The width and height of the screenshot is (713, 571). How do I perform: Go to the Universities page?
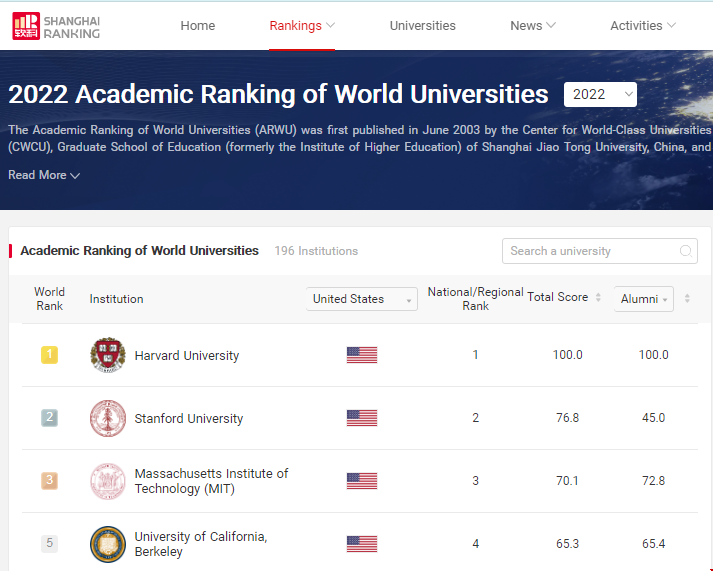(x=422, y=26)
